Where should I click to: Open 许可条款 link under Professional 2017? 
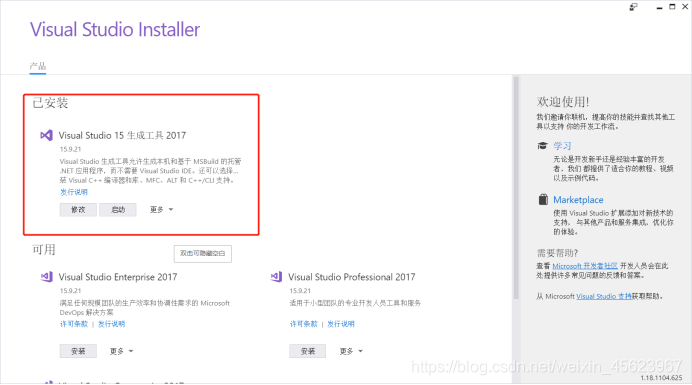pos(303,324)
